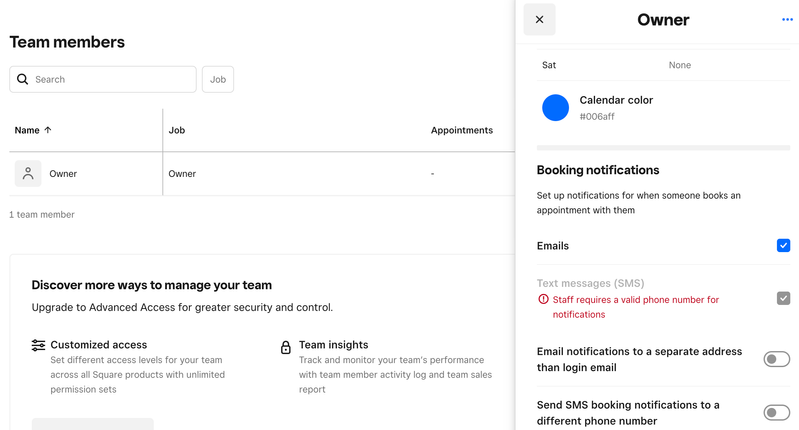
Task: Open the three-dot more options menu
Action: [787, 20]
